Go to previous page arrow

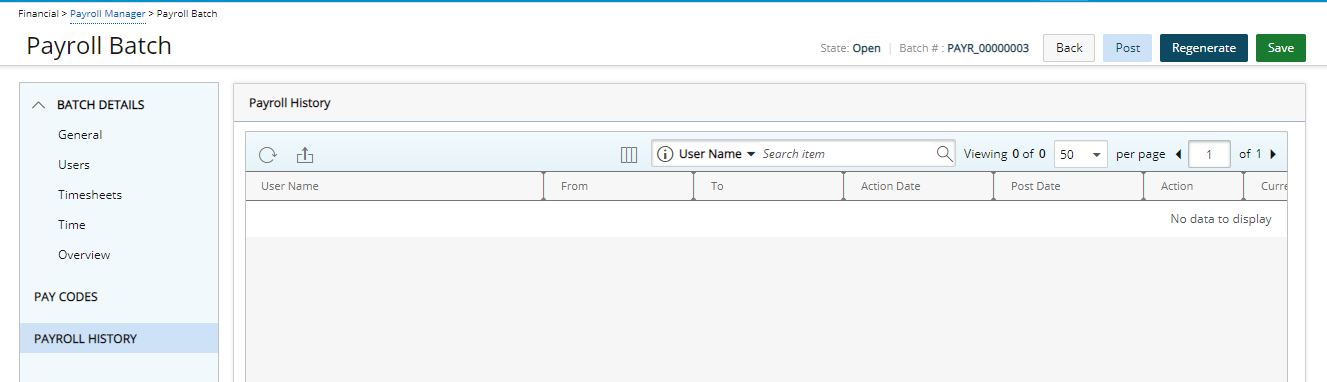point(1178,155)
